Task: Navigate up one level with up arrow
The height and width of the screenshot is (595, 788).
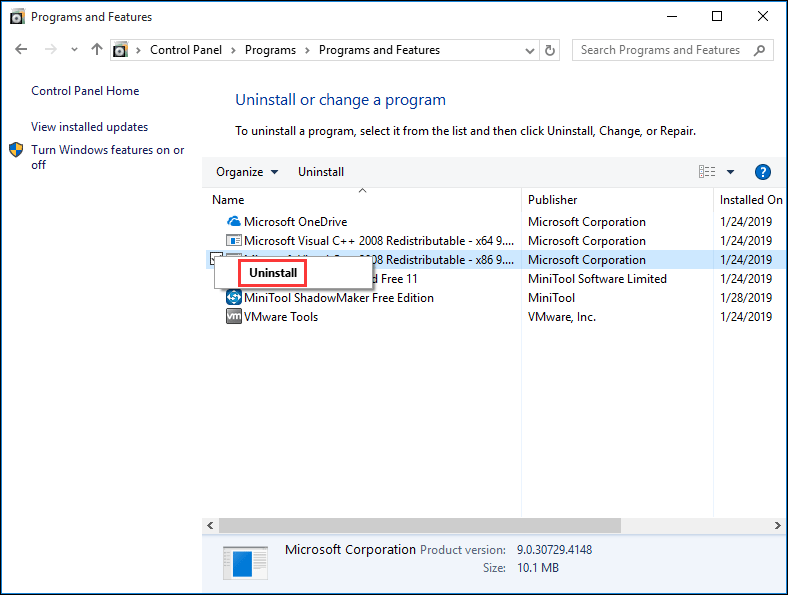Action: click(96, 49)
